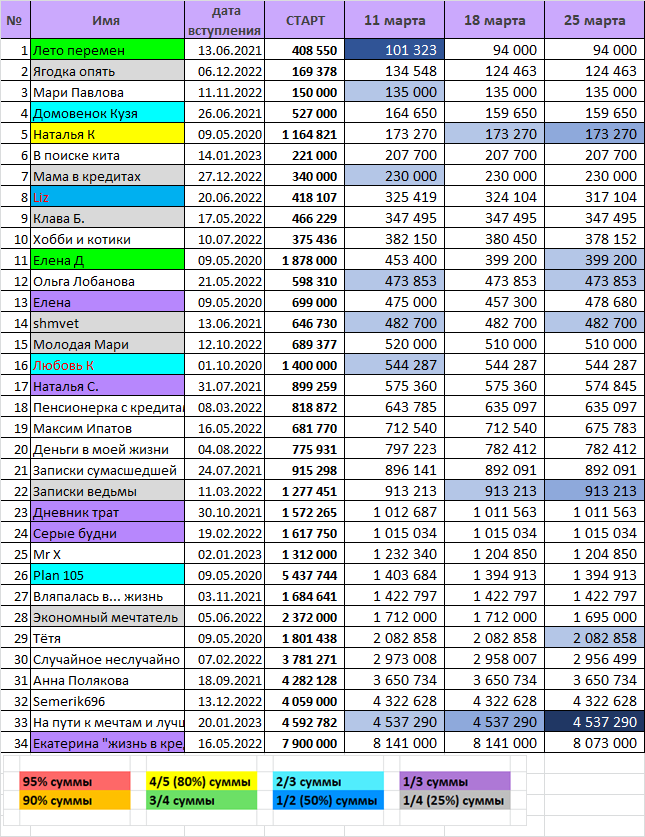Select the highlighted cell '2 082 858' under 25 марта
The height and width of the screenshot is (837, 645).
tap(595, 638)
